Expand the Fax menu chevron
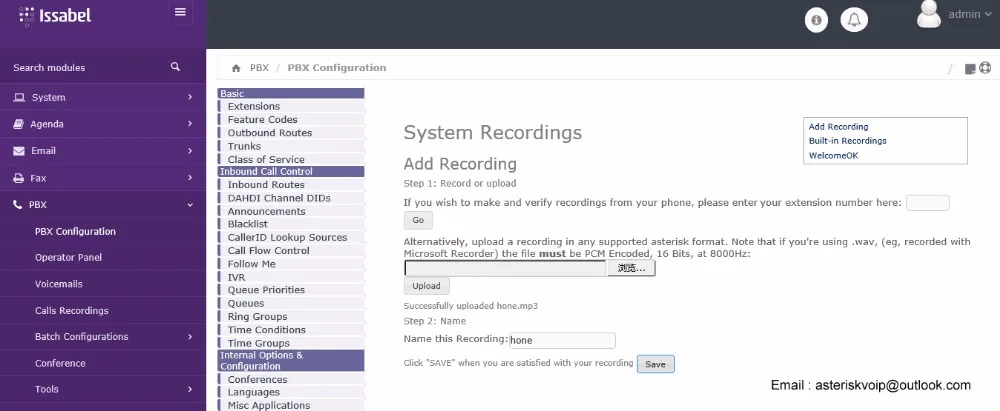The width and height of the screenshot is (1000, 411). tap(190, 177)
